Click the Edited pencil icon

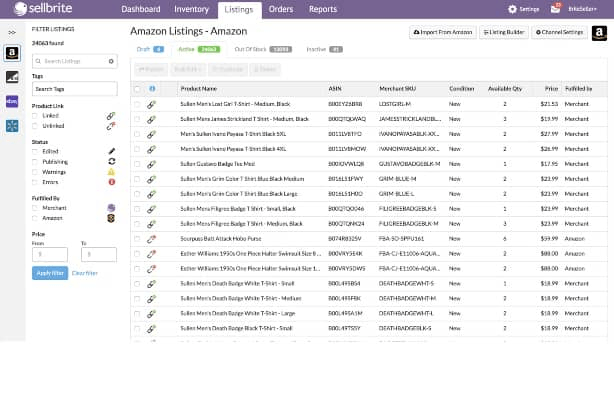pyautogui.click(x=112, y=151)
